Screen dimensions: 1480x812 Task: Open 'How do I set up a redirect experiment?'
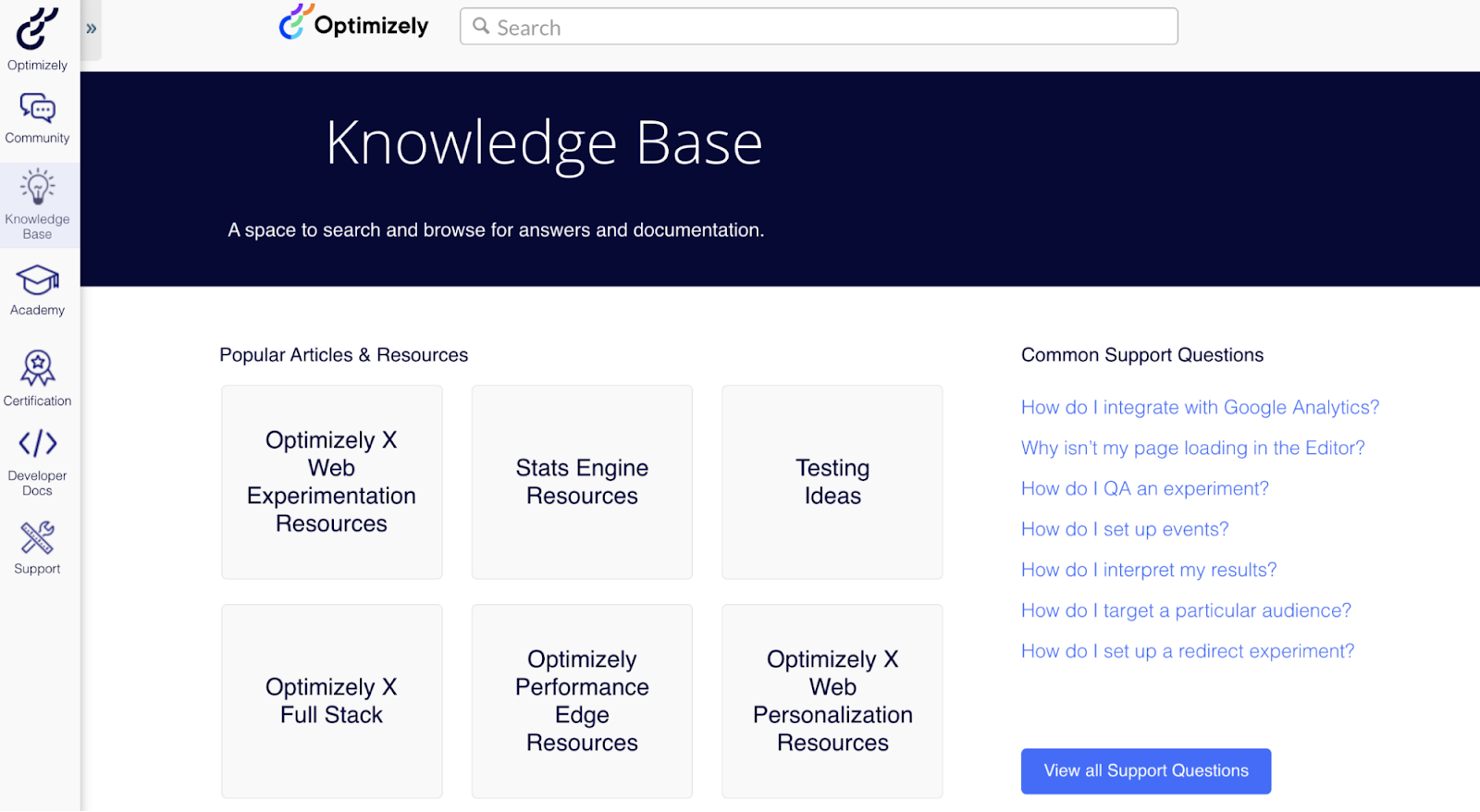coord(1188,651)
